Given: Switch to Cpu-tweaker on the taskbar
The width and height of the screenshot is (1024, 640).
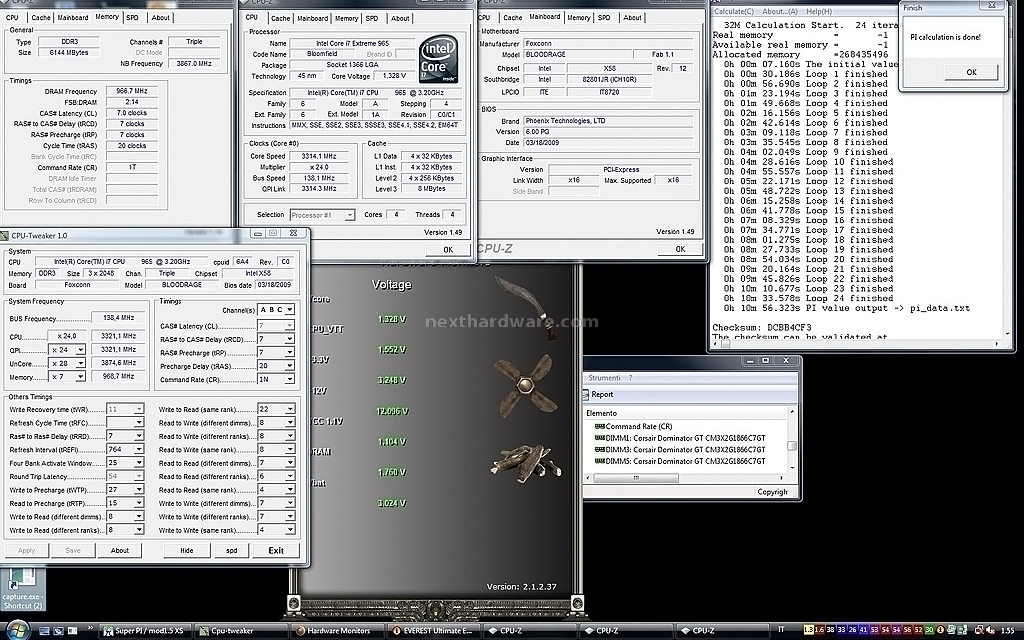Looking at the screenshot, I should point(240,631).
